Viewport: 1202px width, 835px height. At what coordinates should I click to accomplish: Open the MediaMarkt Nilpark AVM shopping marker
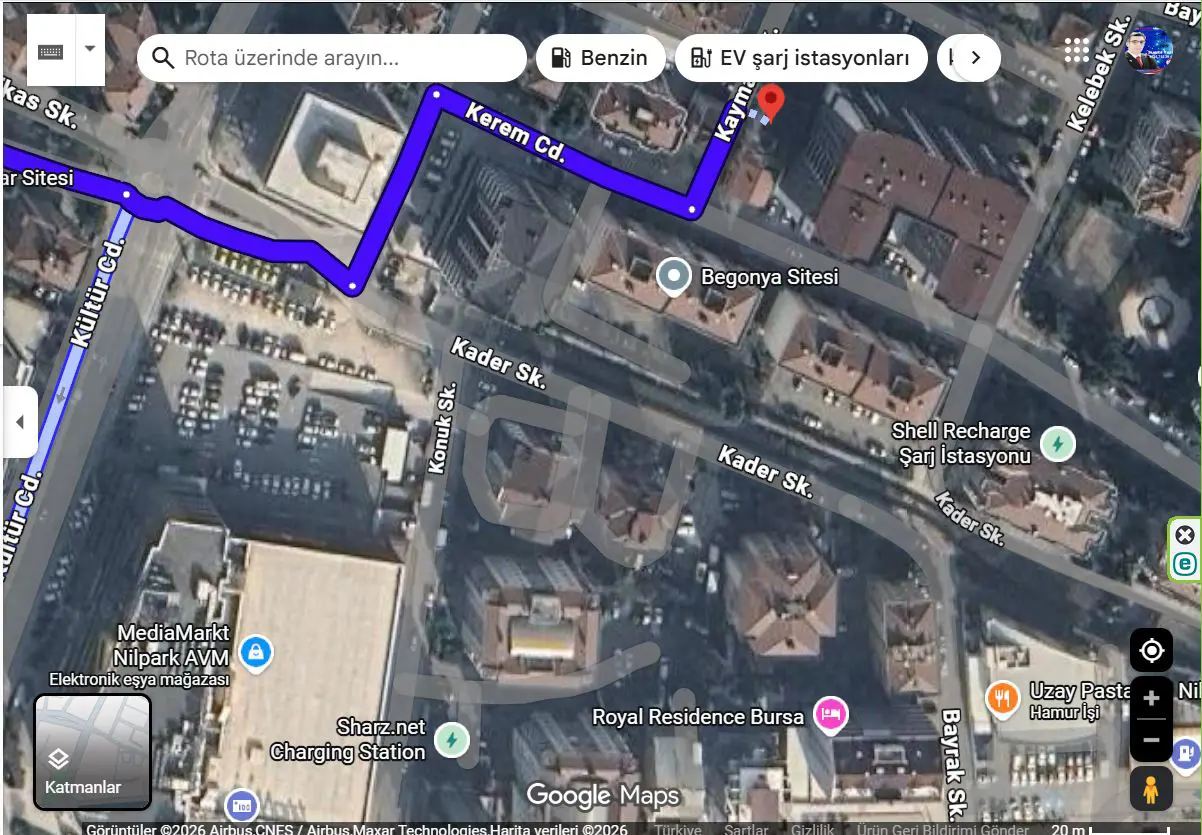click(256, 654)
